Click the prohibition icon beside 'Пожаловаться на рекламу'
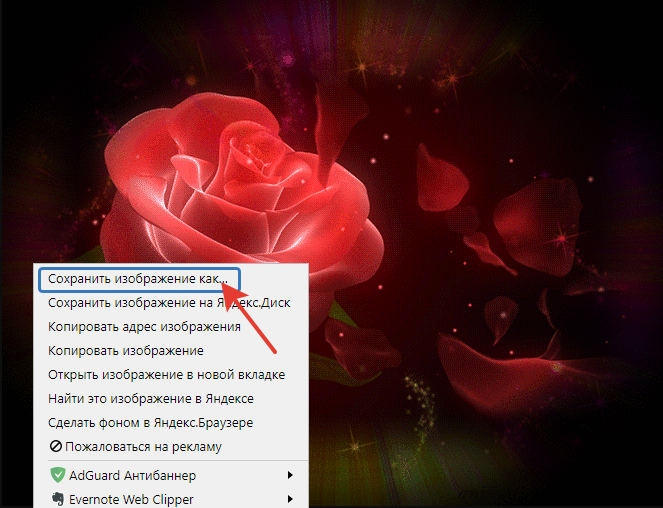 tap(55, 446)
